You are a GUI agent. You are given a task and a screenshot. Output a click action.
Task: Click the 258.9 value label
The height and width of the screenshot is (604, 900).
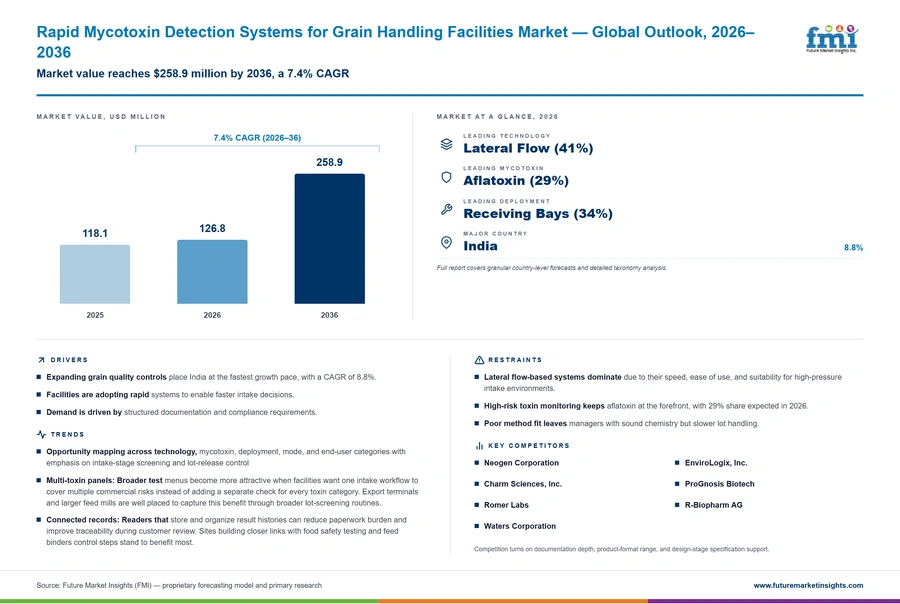point(329,162)
